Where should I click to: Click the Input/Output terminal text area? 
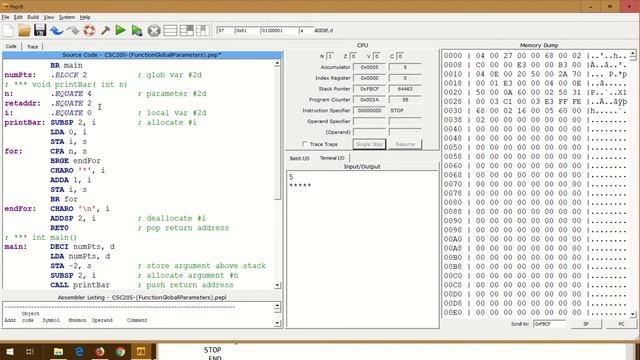[x=362, y=249]
